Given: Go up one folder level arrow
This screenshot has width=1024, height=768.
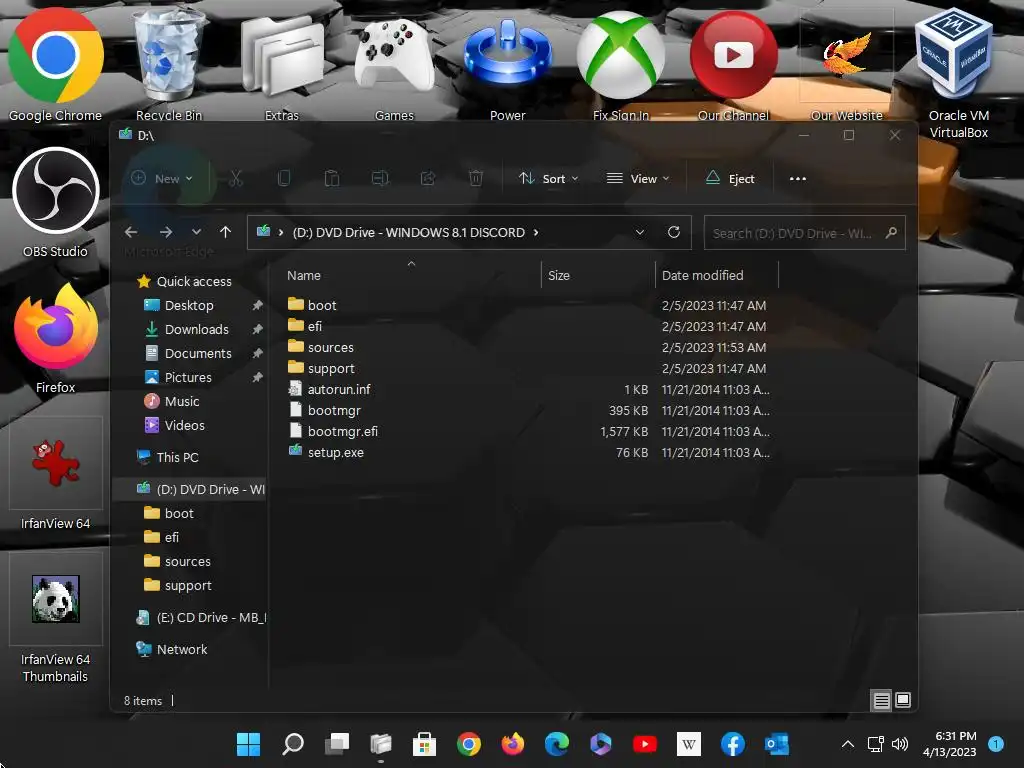Looking at the screenshot, I should (225, 232).
